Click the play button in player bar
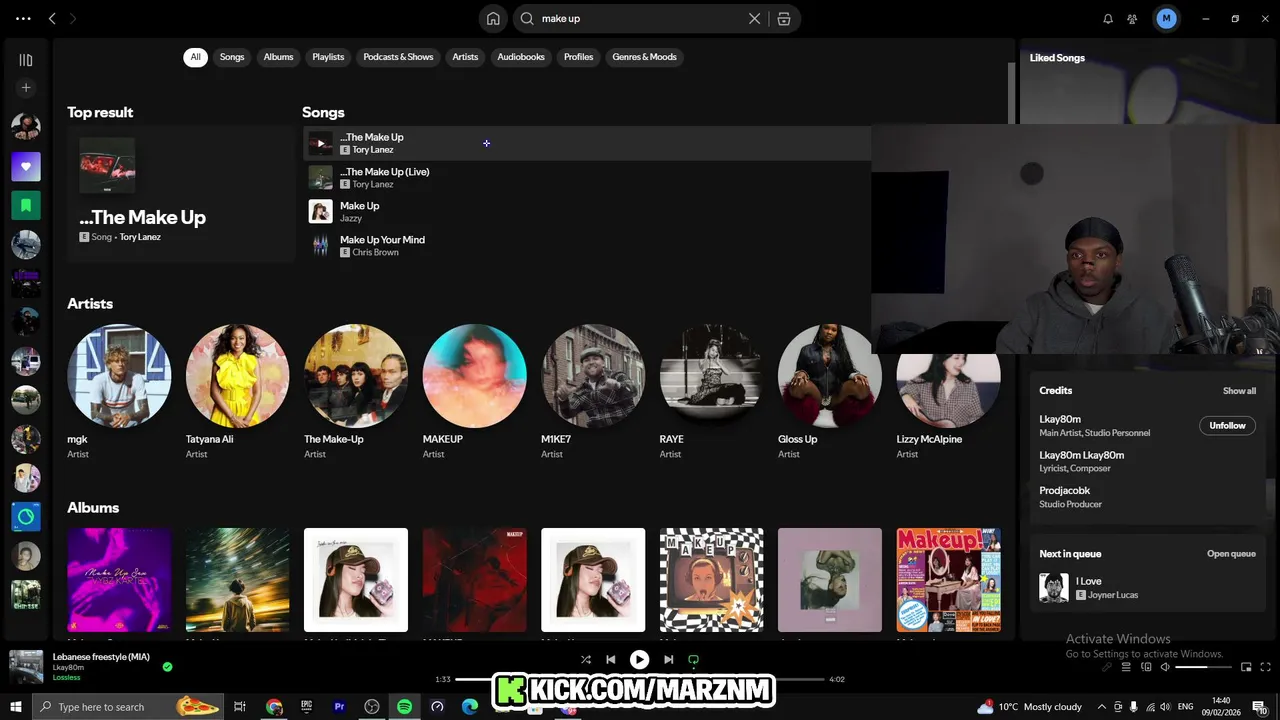Screen dimensions: 1280x720 tap(639, 660)
